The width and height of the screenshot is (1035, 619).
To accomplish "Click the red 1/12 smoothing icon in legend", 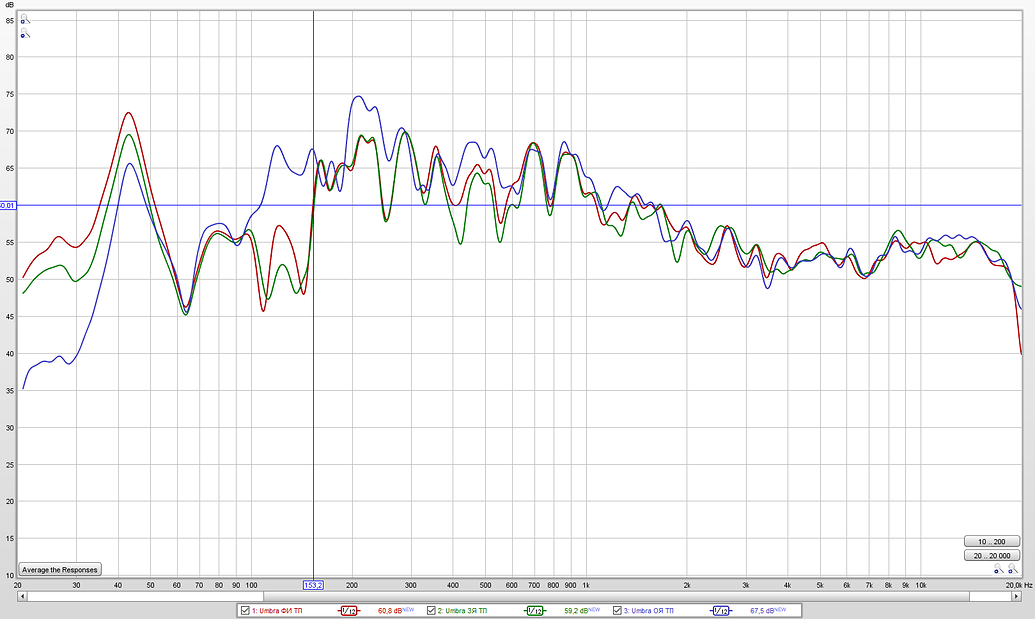I will [350, 610].
